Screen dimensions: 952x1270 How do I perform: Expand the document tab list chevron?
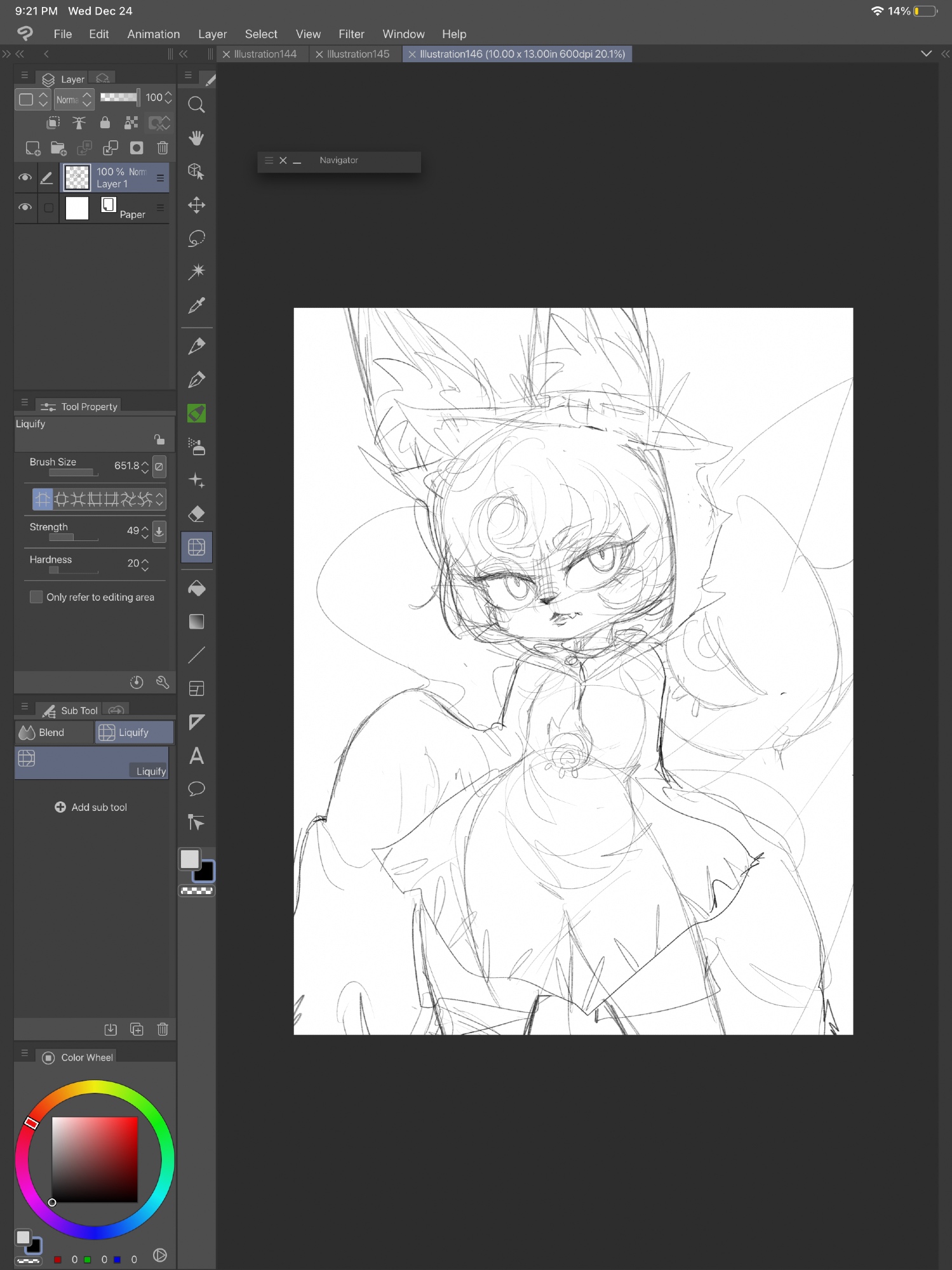tap(926, 54)
